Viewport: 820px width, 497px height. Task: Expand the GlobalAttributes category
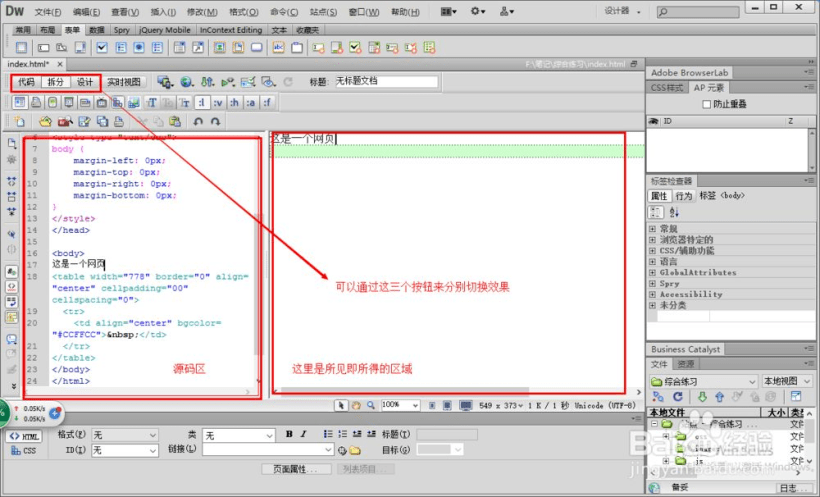click(x=652, y=273)
